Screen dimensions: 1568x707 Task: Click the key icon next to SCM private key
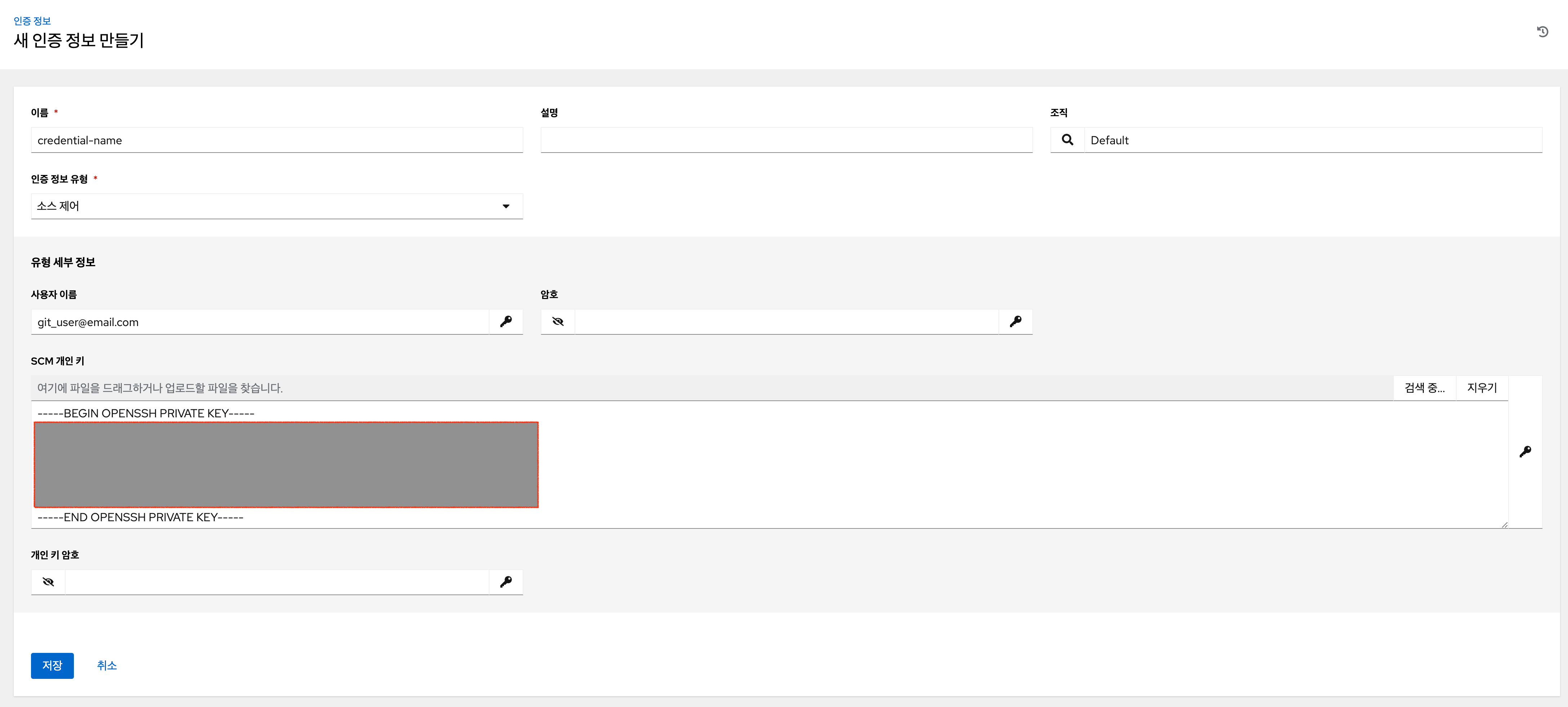(1525, 452)
